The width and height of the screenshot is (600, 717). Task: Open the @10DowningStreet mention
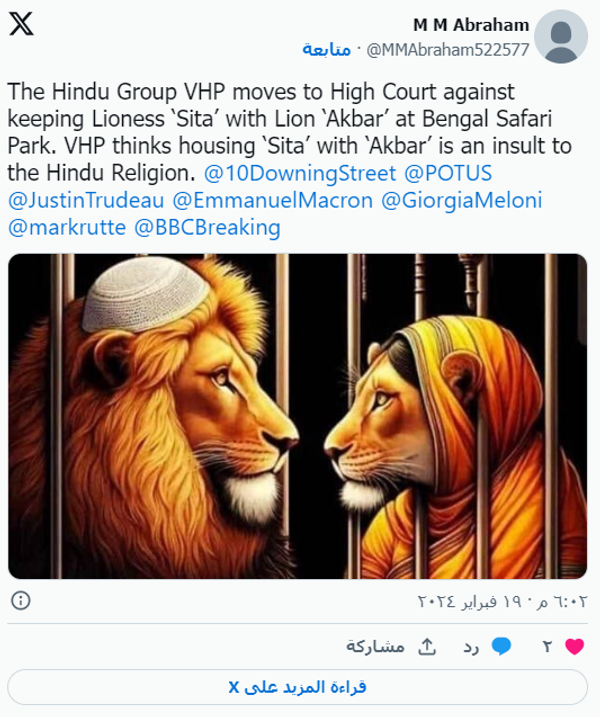[300, 173]
